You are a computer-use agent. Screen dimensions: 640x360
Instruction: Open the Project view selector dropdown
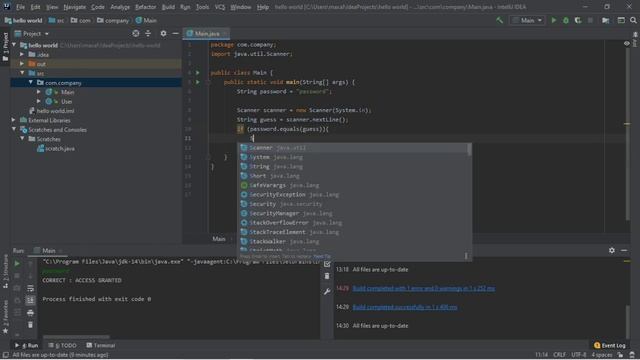tap(32, 33)
